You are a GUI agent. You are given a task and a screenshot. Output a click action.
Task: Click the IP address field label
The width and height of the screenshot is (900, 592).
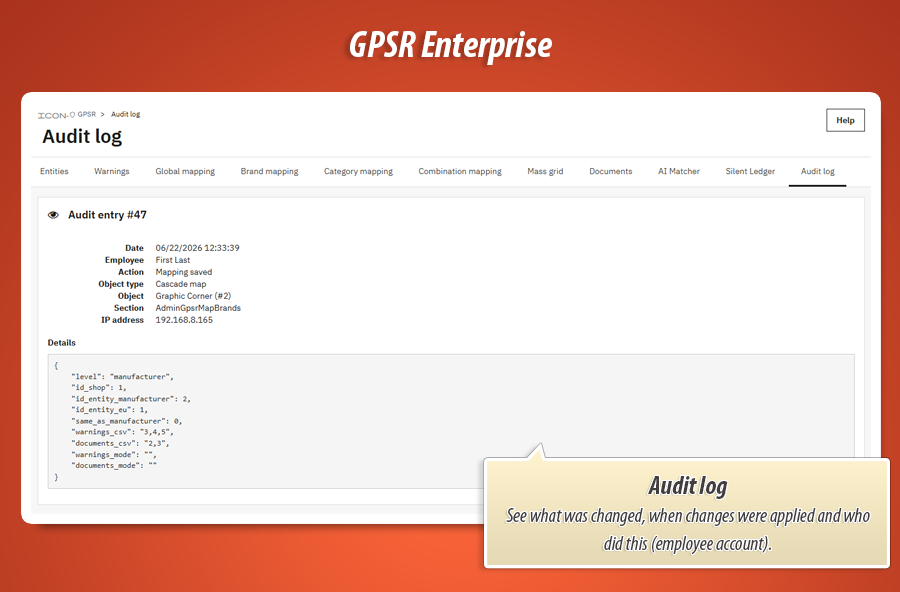coord(123,320)
